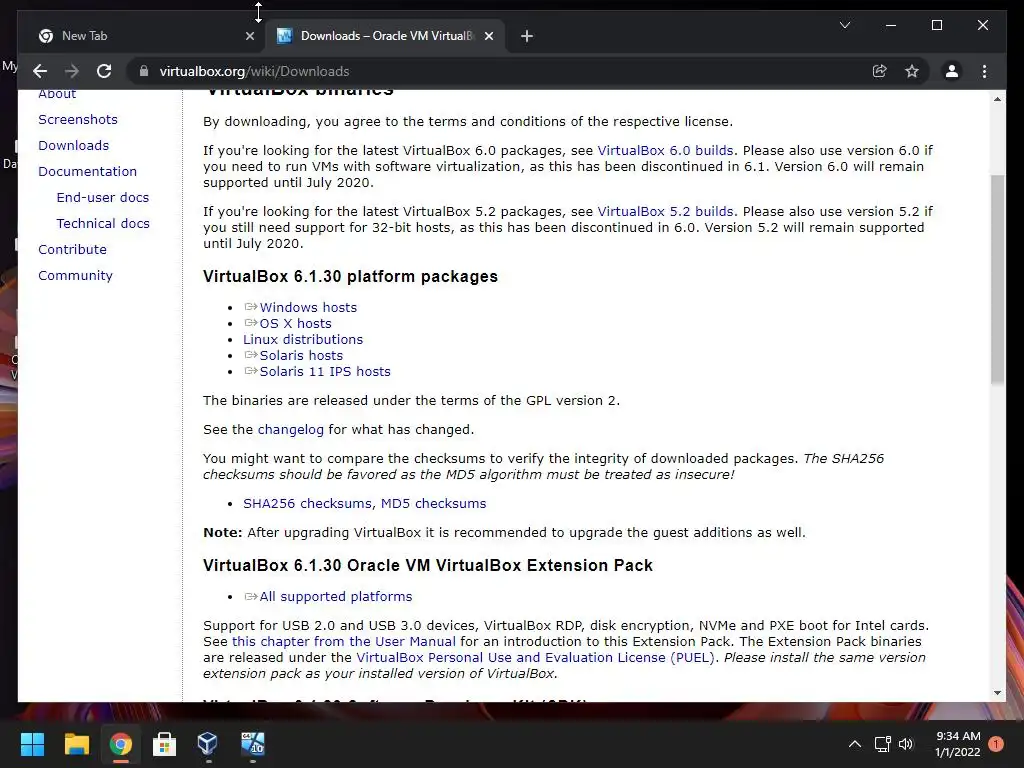Reload the Downloads page

104,71
